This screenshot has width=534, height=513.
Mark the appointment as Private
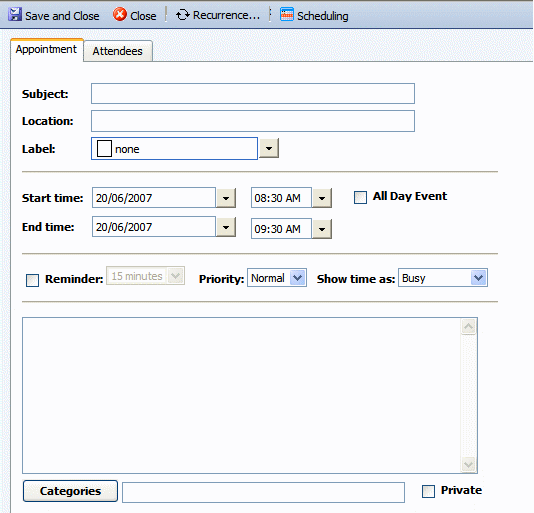pyautogui.click(x=428, y=492)
